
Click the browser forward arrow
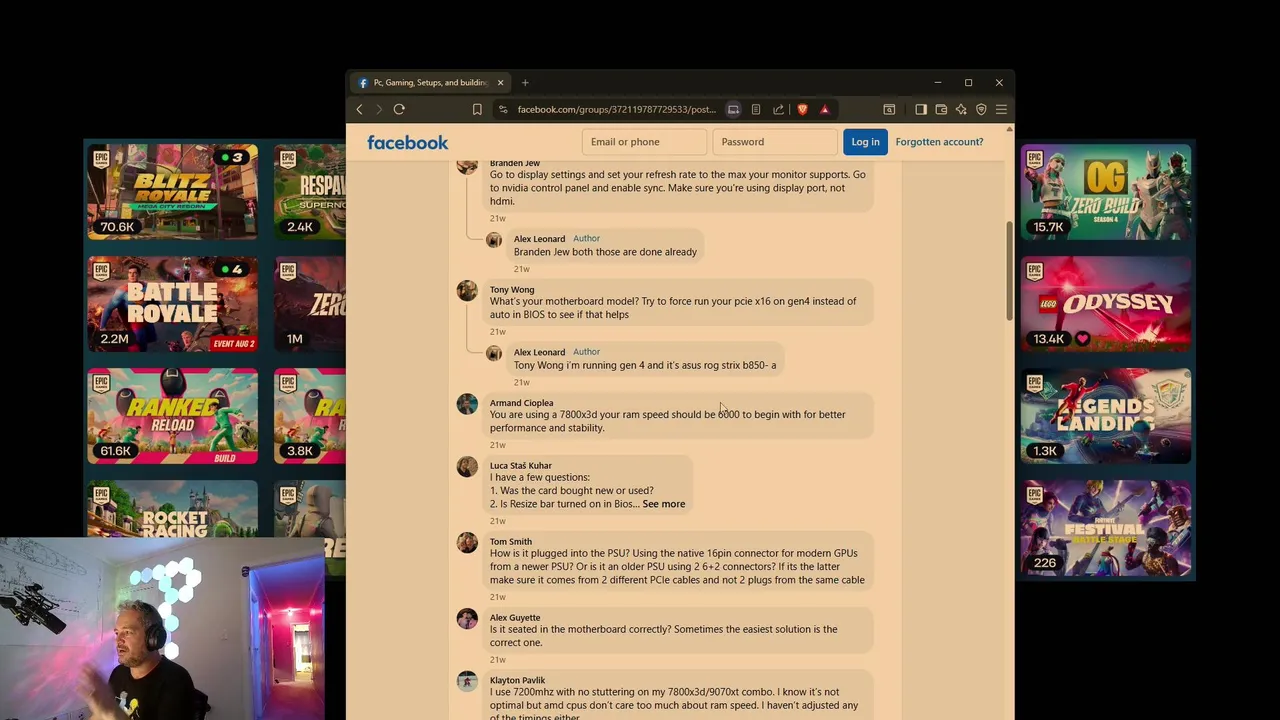[379, 109]
